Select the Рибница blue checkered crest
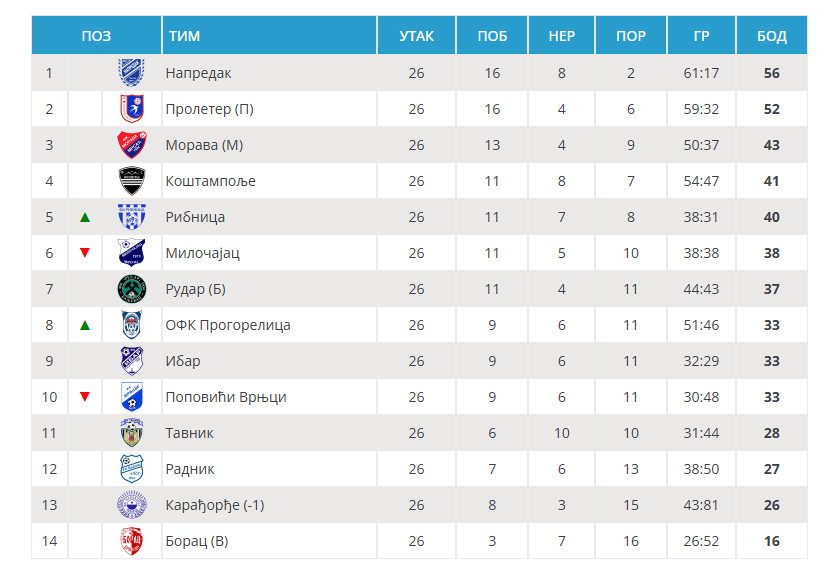This screenshot has height=570, width=829. (x=132, y=217)
